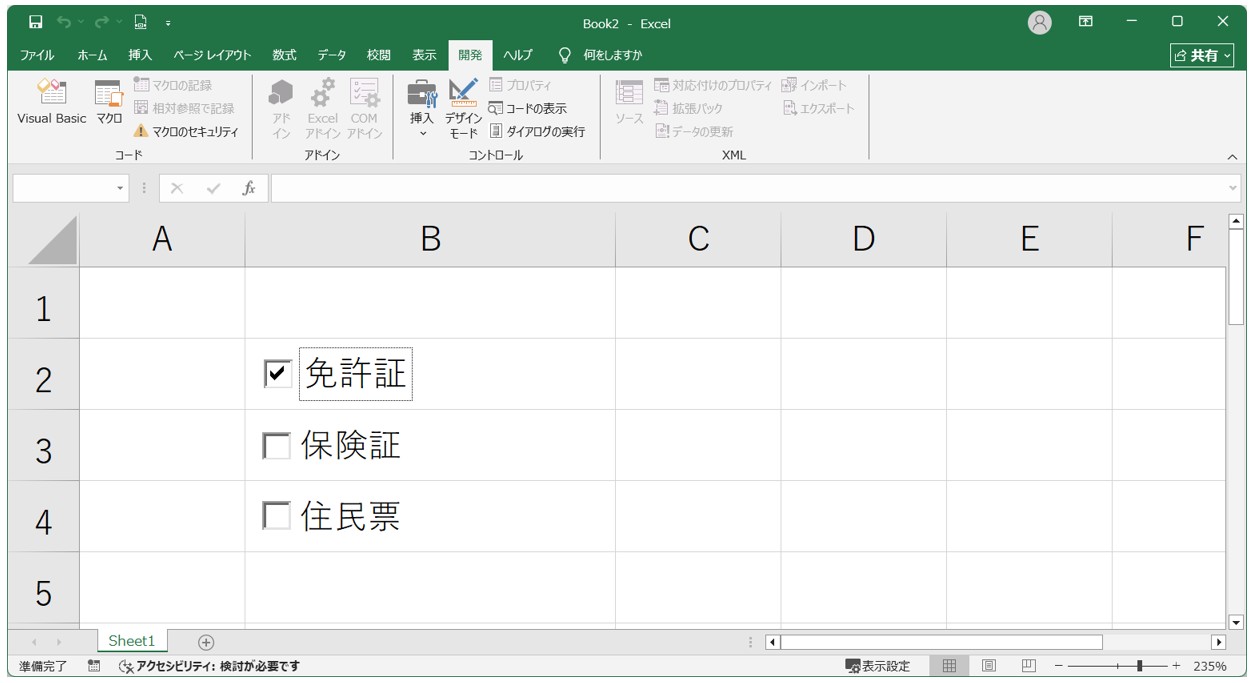Check the 保険証 checkbox
The height and width of the screenshot is (683, 1253).
276,446
